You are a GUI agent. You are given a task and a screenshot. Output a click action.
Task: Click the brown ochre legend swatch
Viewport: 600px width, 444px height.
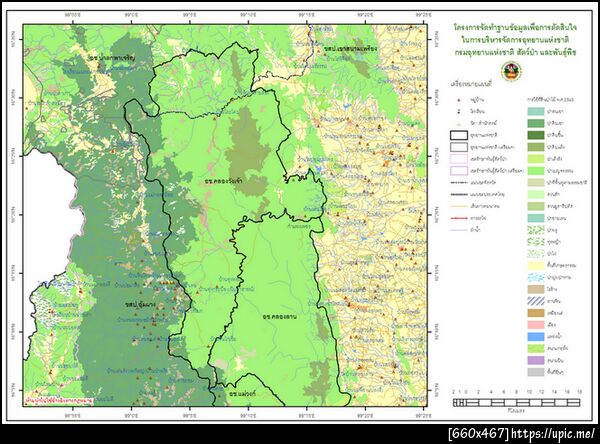click(x=536, y=313)
